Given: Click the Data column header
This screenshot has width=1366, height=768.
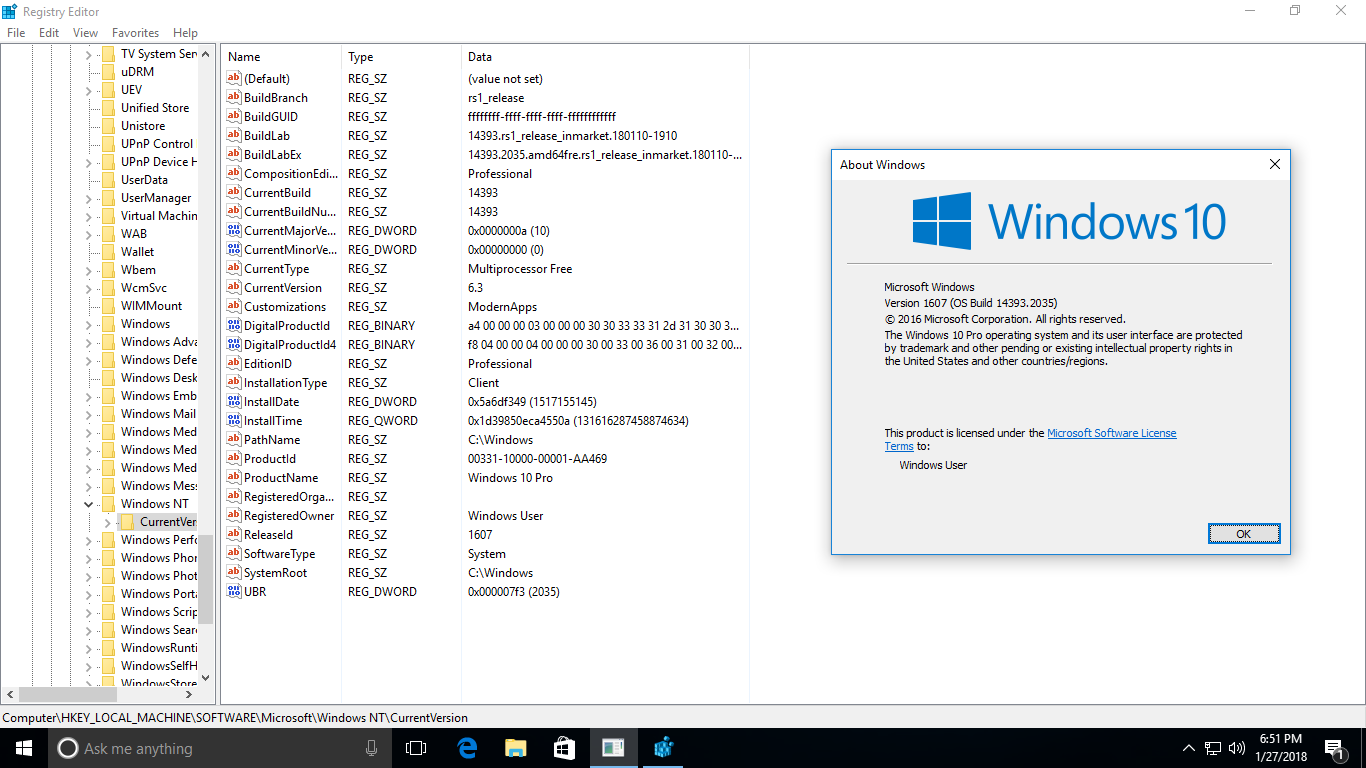Looking at the screenshot, I should (x=605, y=57).
